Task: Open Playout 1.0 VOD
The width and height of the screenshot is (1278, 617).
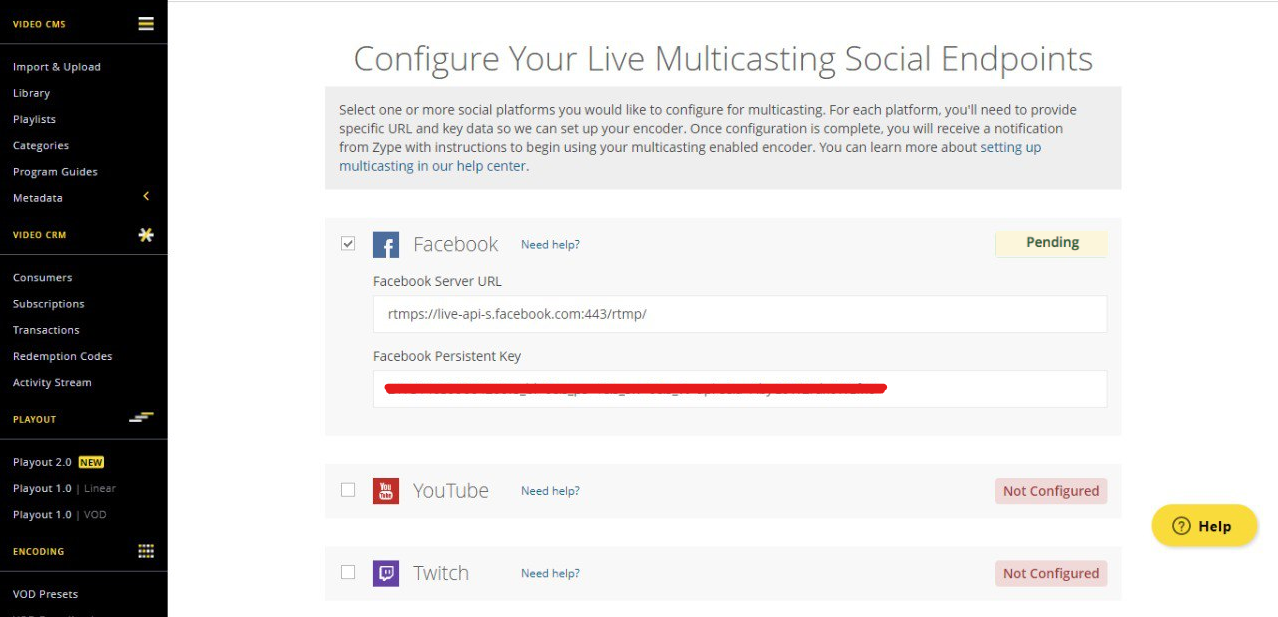Action: tap(60, 514)
